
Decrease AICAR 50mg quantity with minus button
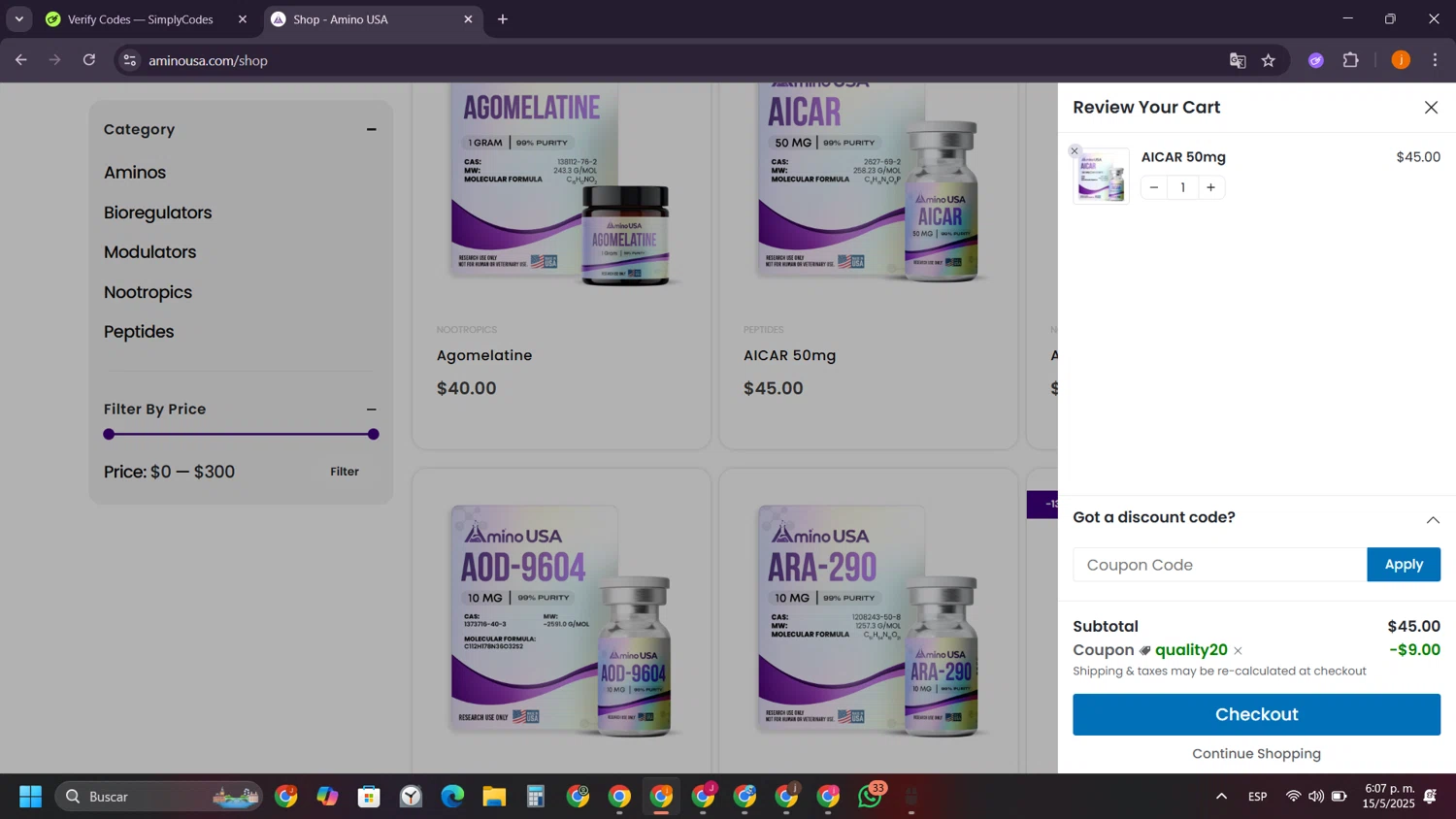click(1154, 187)
